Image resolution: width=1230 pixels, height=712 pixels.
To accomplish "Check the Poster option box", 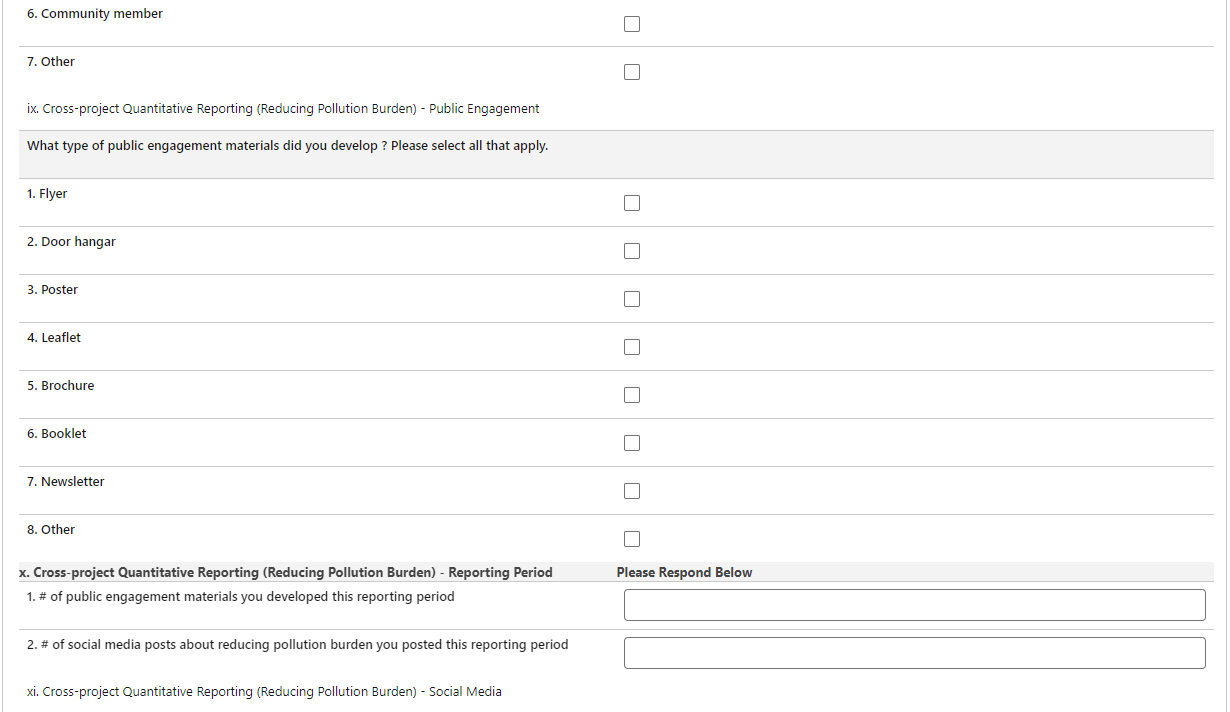I will tap(632, 299).
